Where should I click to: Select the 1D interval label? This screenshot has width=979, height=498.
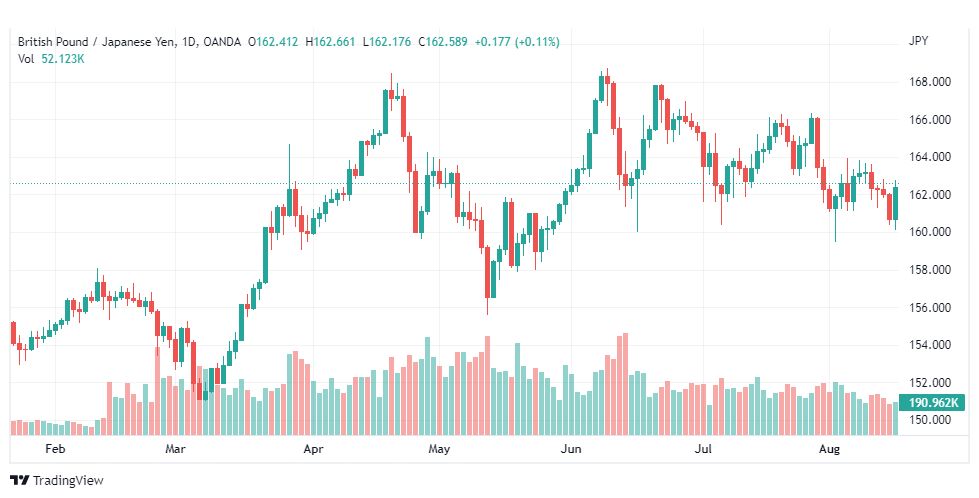coord(189,42)
